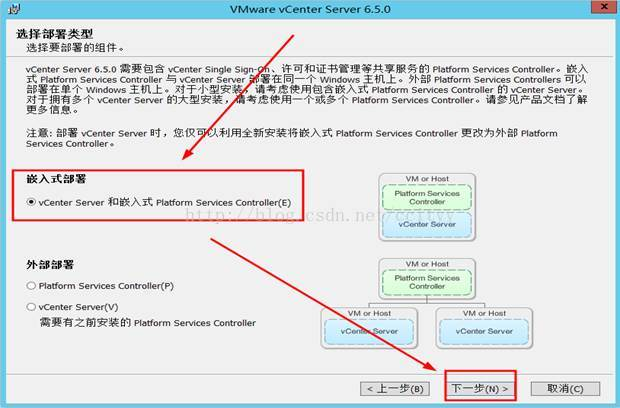The height and width of the screenshot is (408, 620).
Task: Click the 嵌入式部署 section heading
Action: point(56,179)
